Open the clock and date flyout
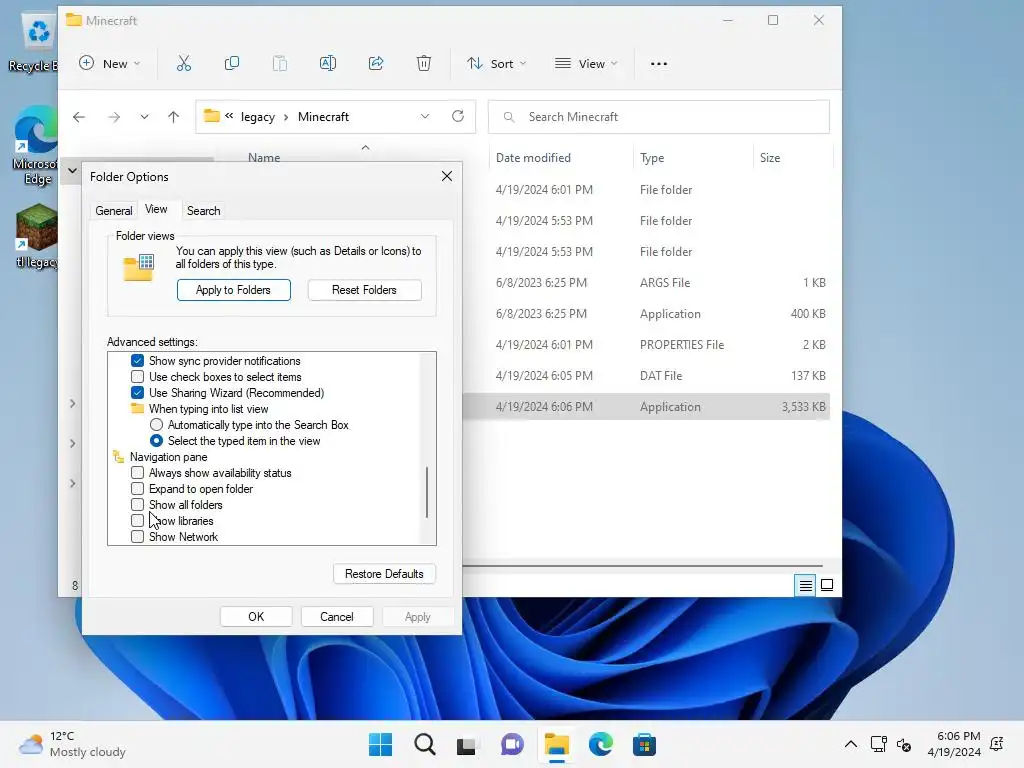 click(x=954, y=744)
